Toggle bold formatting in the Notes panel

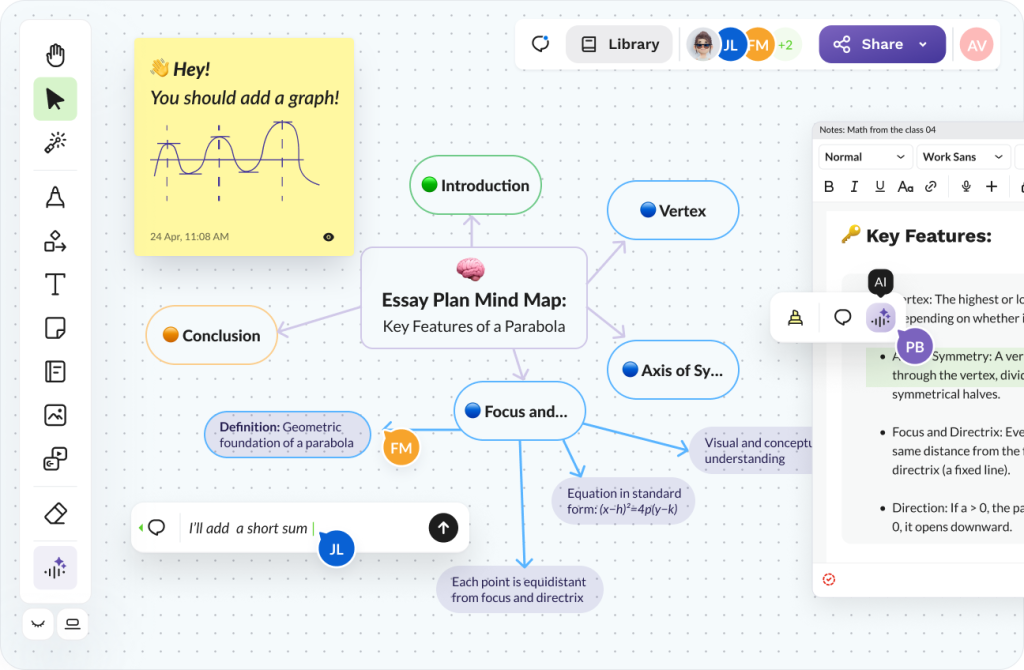click(828, 186)
